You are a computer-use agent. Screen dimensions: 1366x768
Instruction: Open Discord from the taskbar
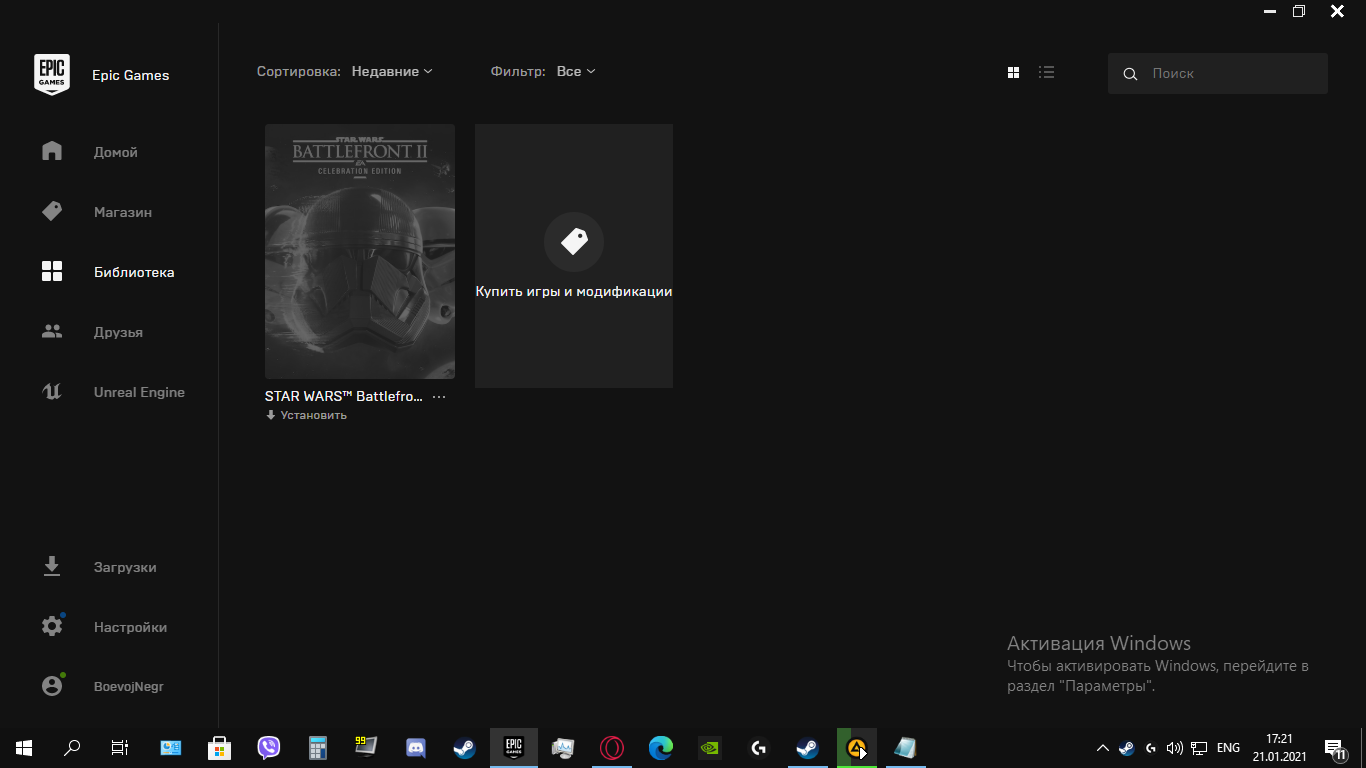[416, 747]
